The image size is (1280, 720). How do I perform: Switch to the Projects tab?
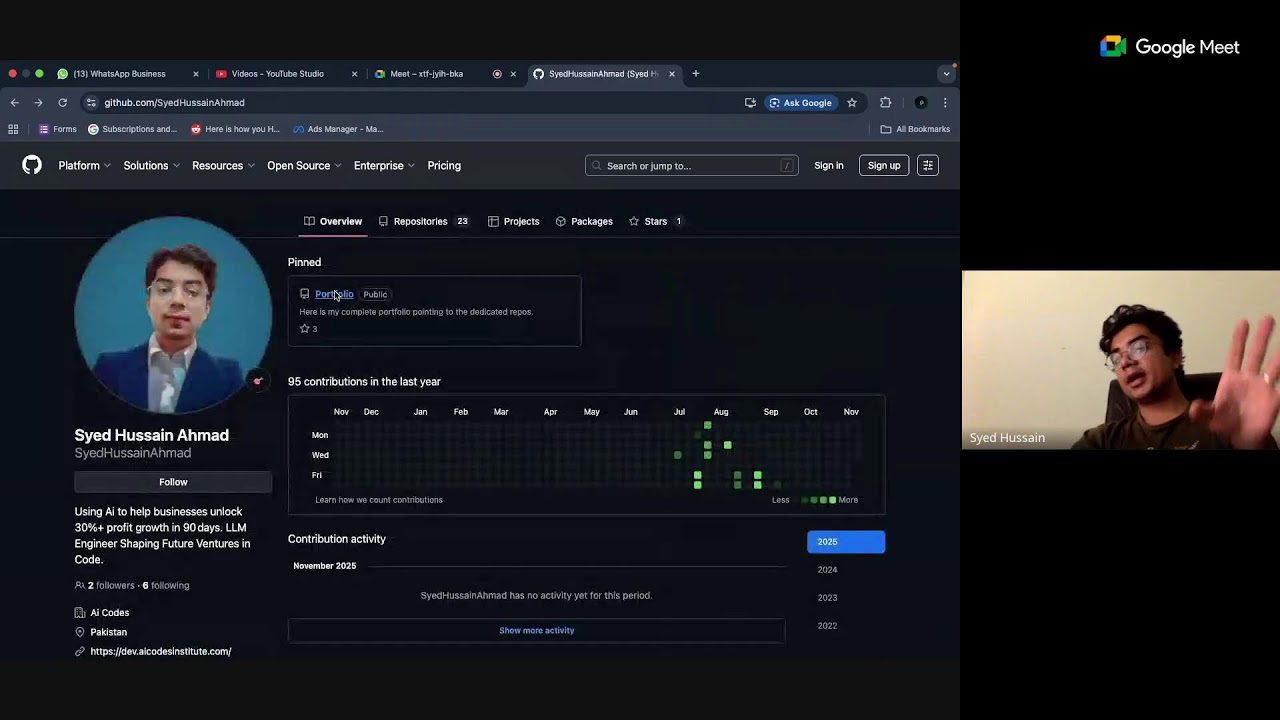(513, 221)
